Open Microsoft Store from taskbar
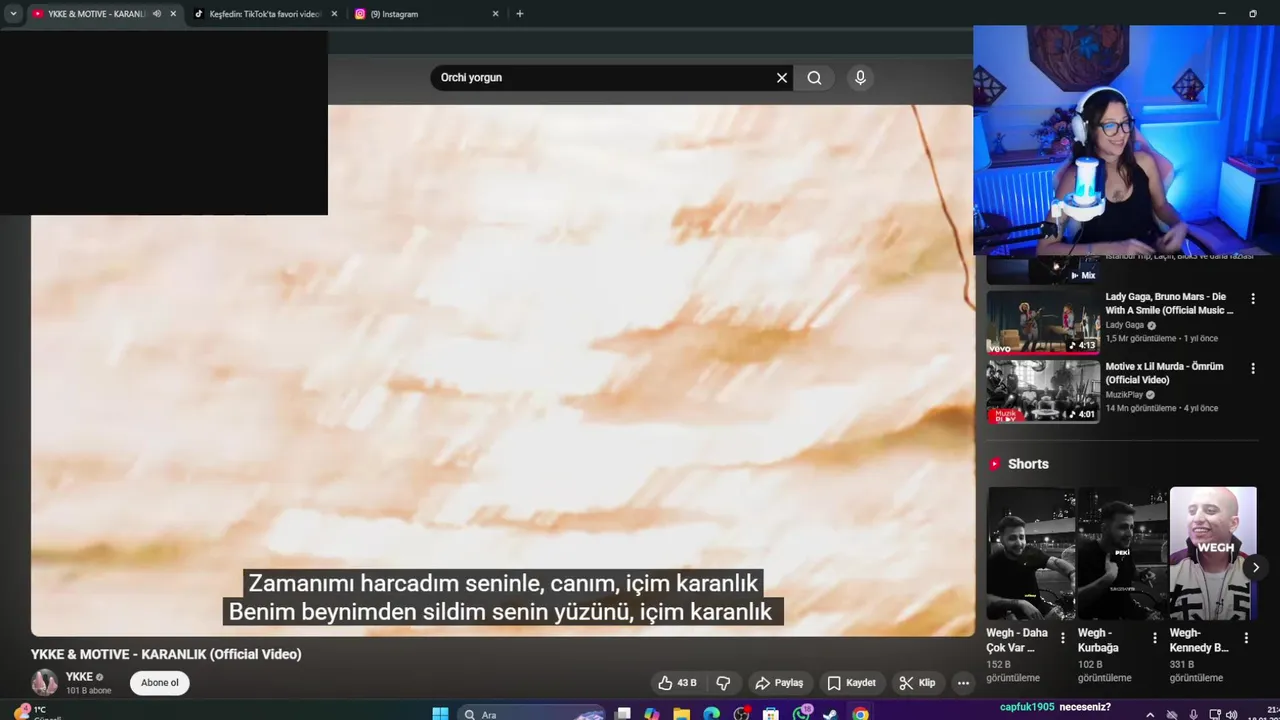 771,714
